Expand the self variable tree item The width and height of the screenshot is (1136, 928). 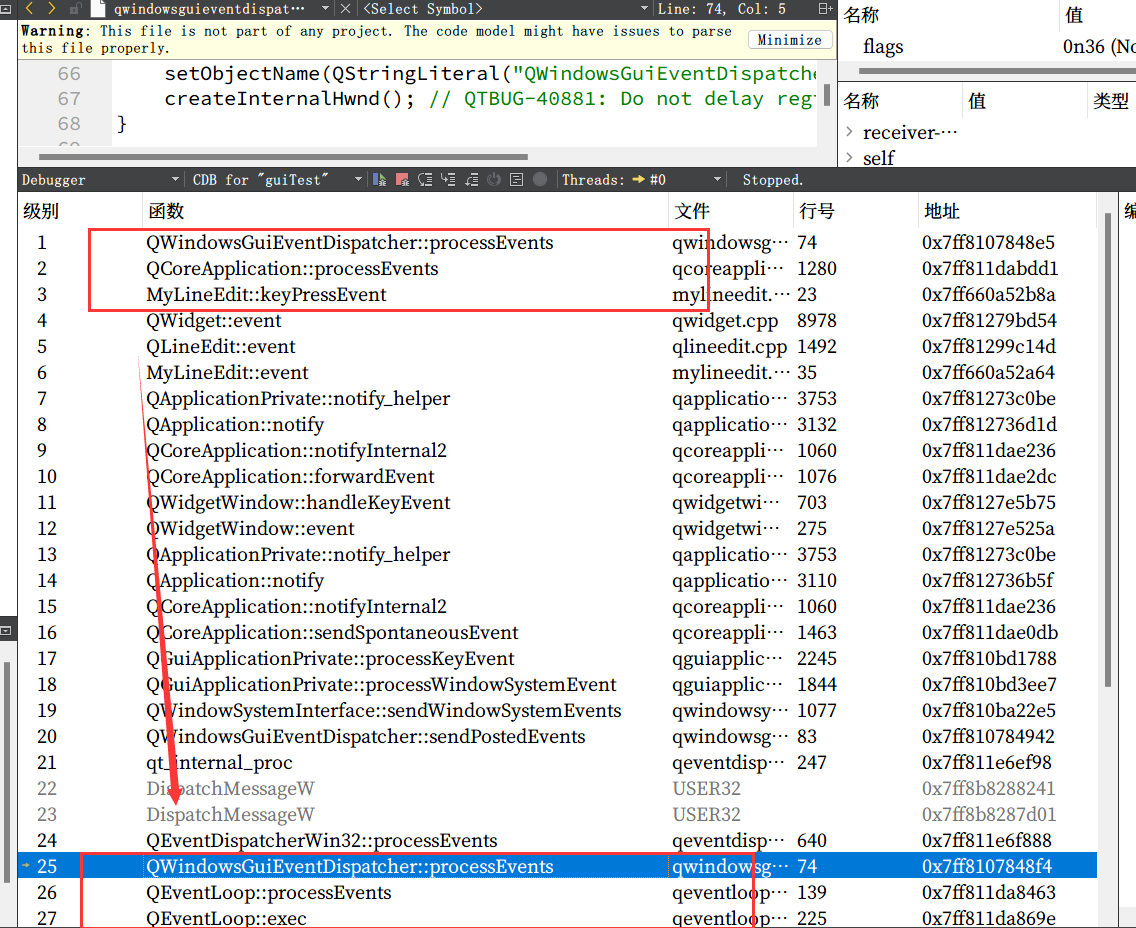[850, 157]
